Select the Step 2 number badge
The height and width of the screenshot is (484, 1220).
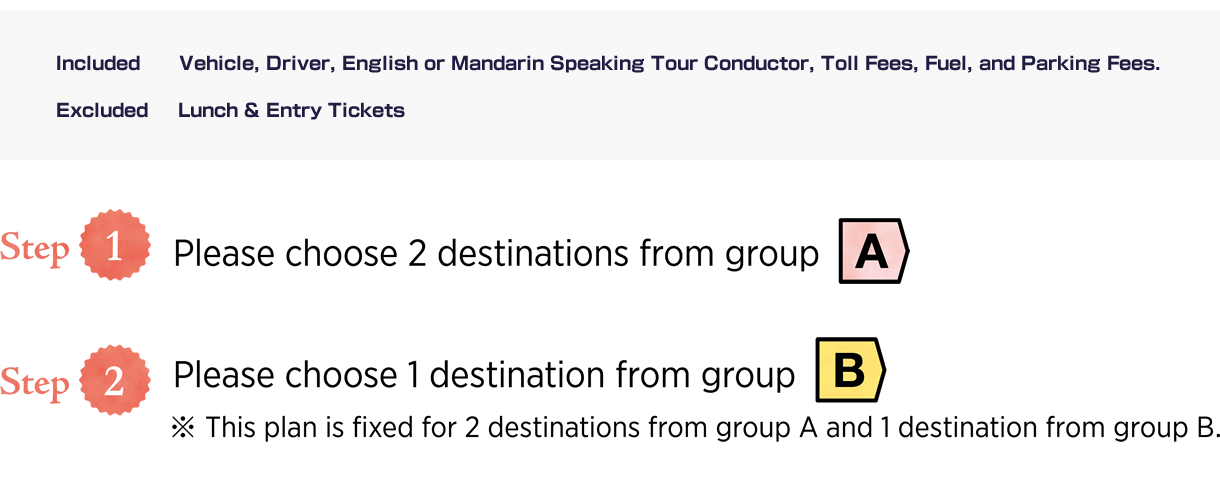pos(115,381)
